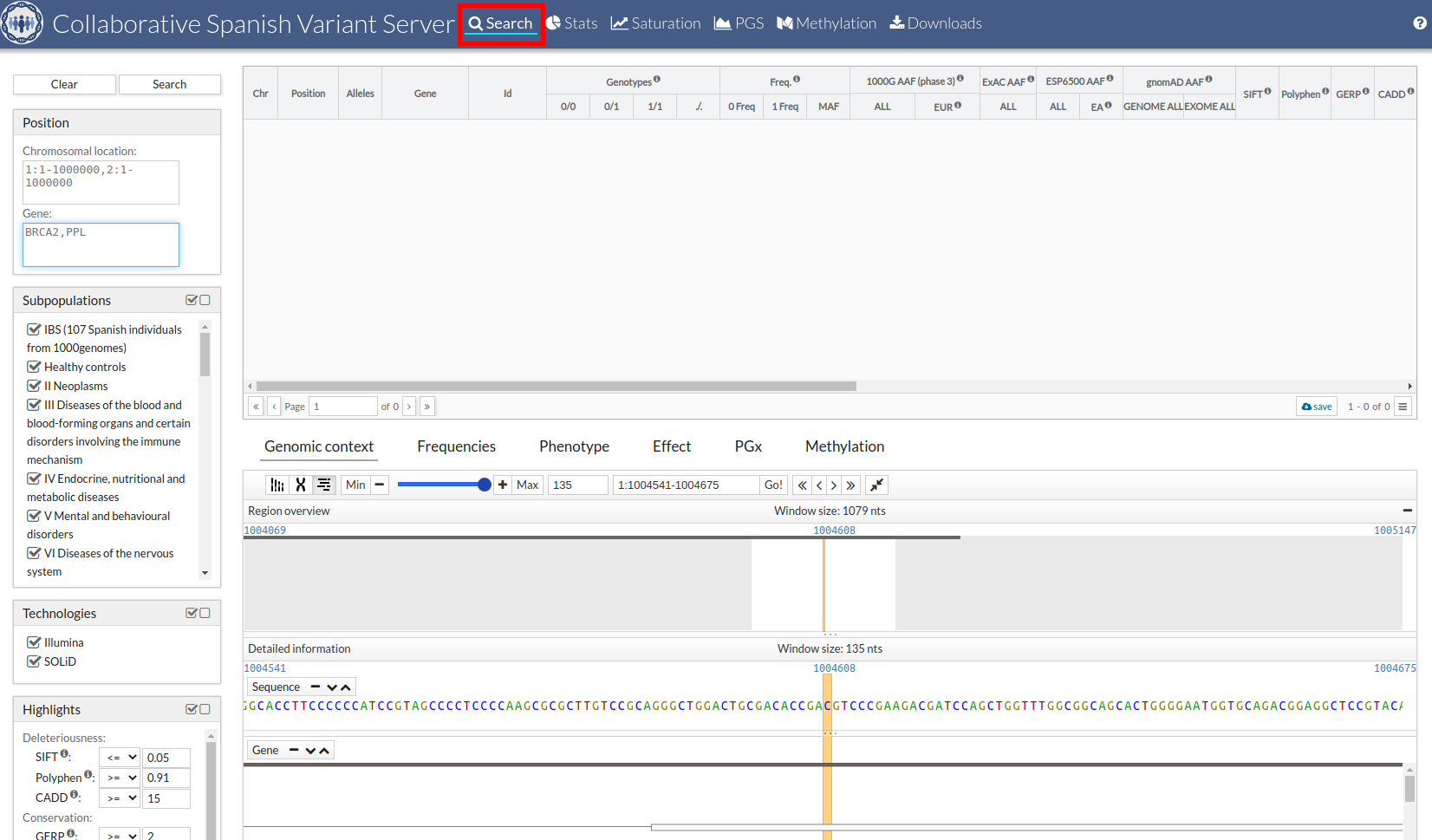1432x840 pixels.
Task: Uncheck the Illumina technology
Action: click(x=34, y=642)
